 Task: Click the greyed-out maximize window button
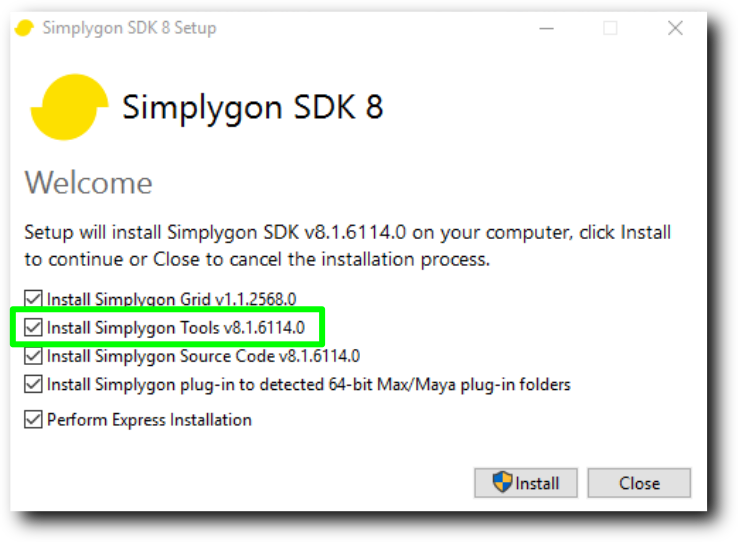(x=610, y=28)
